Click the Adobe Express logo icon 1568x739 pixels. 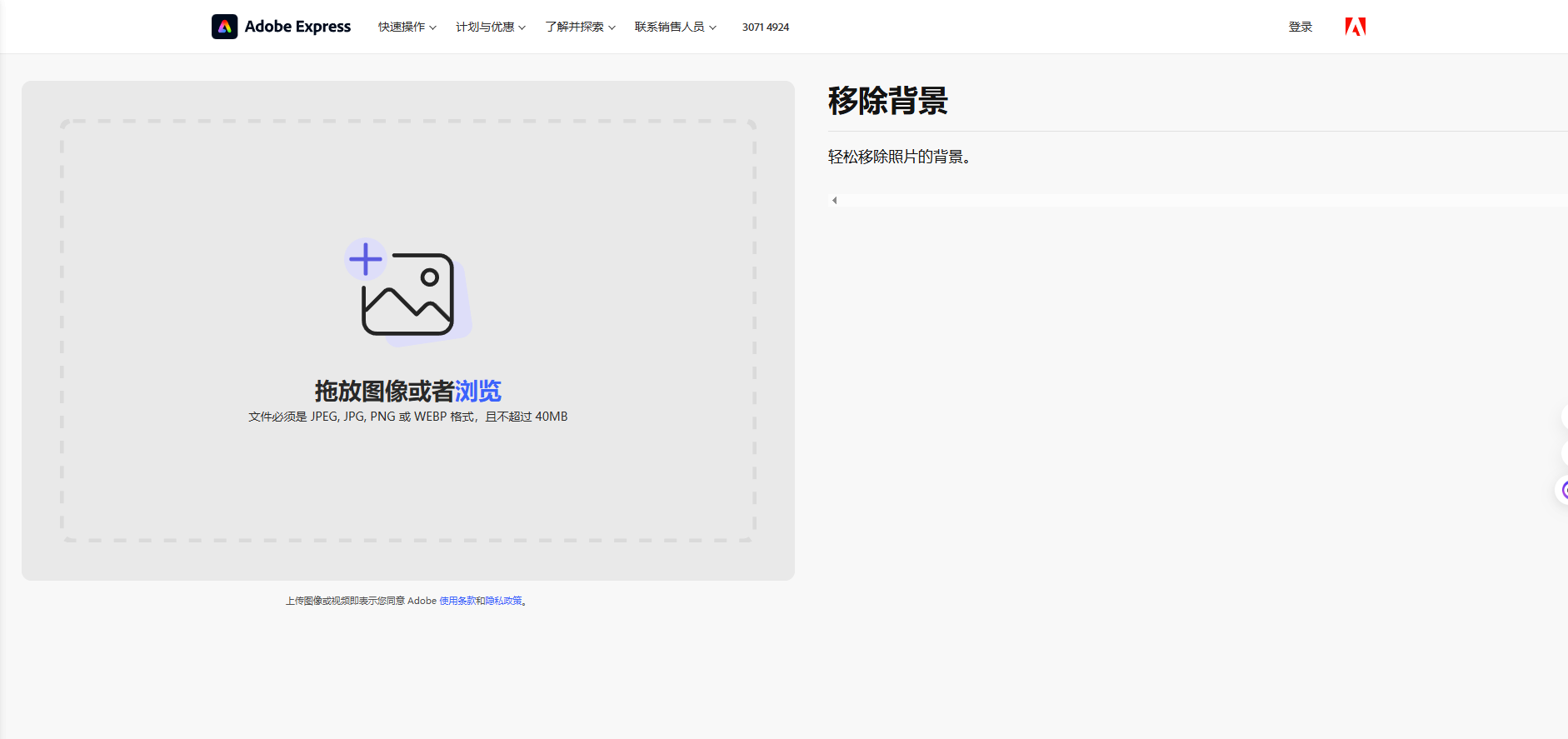pos(224,27)
